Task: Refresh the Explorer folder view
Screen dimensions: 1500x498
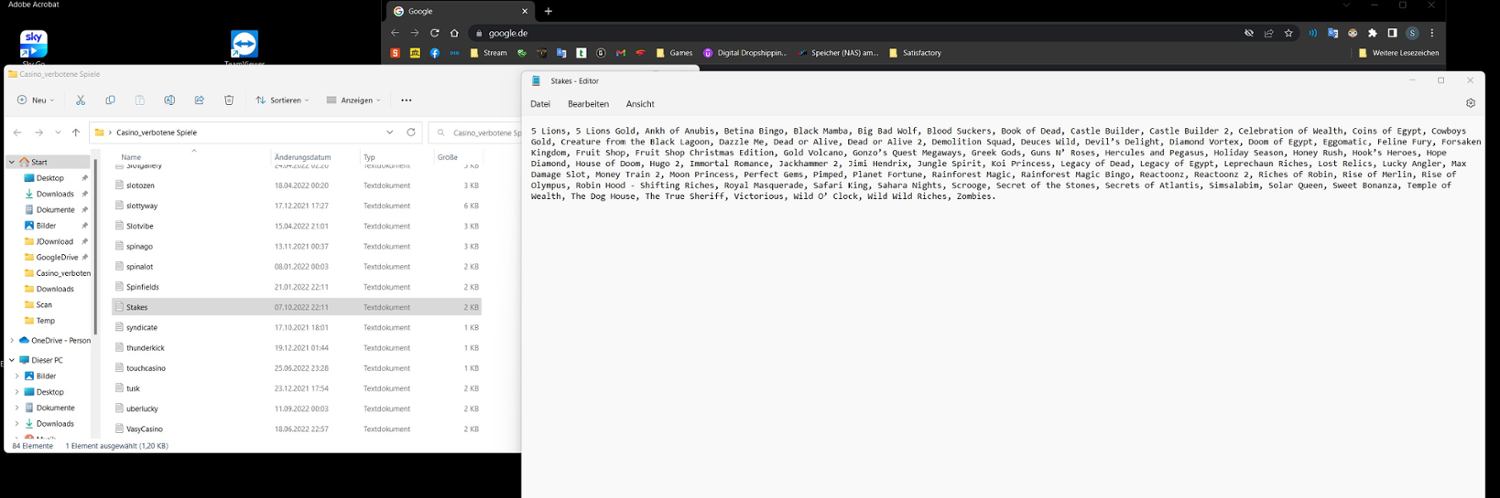Action: [x=411, y=132]
